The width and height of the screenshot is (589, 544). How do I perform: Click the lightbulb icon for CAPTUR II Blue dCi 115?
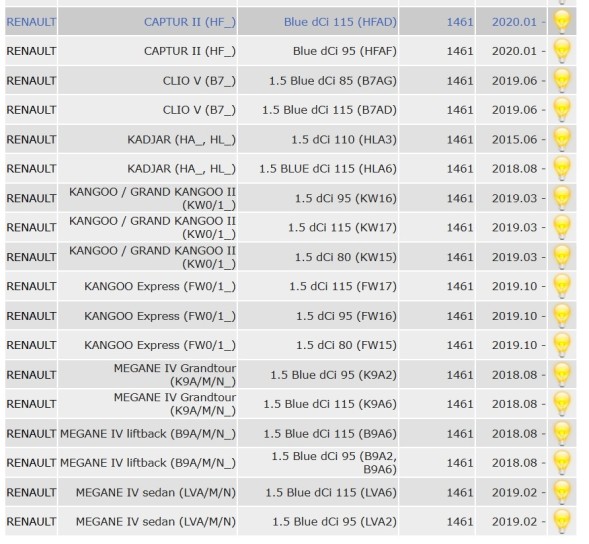tap(562, 21)
